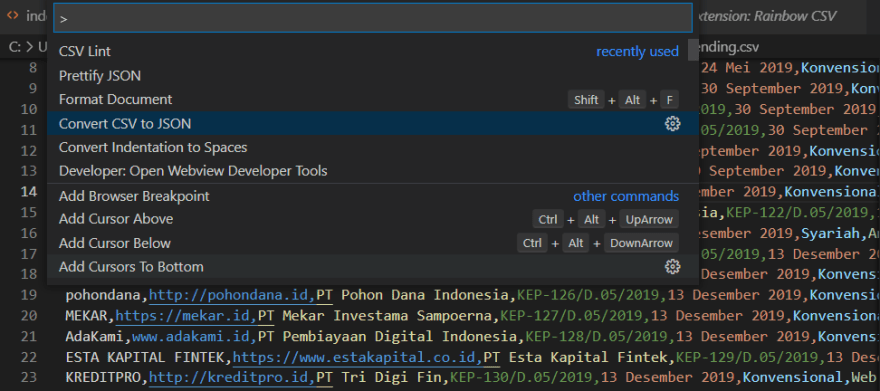Choose the Add Cursor Below command
Viewport: 880px width, 391px height.
pos(373,243)
